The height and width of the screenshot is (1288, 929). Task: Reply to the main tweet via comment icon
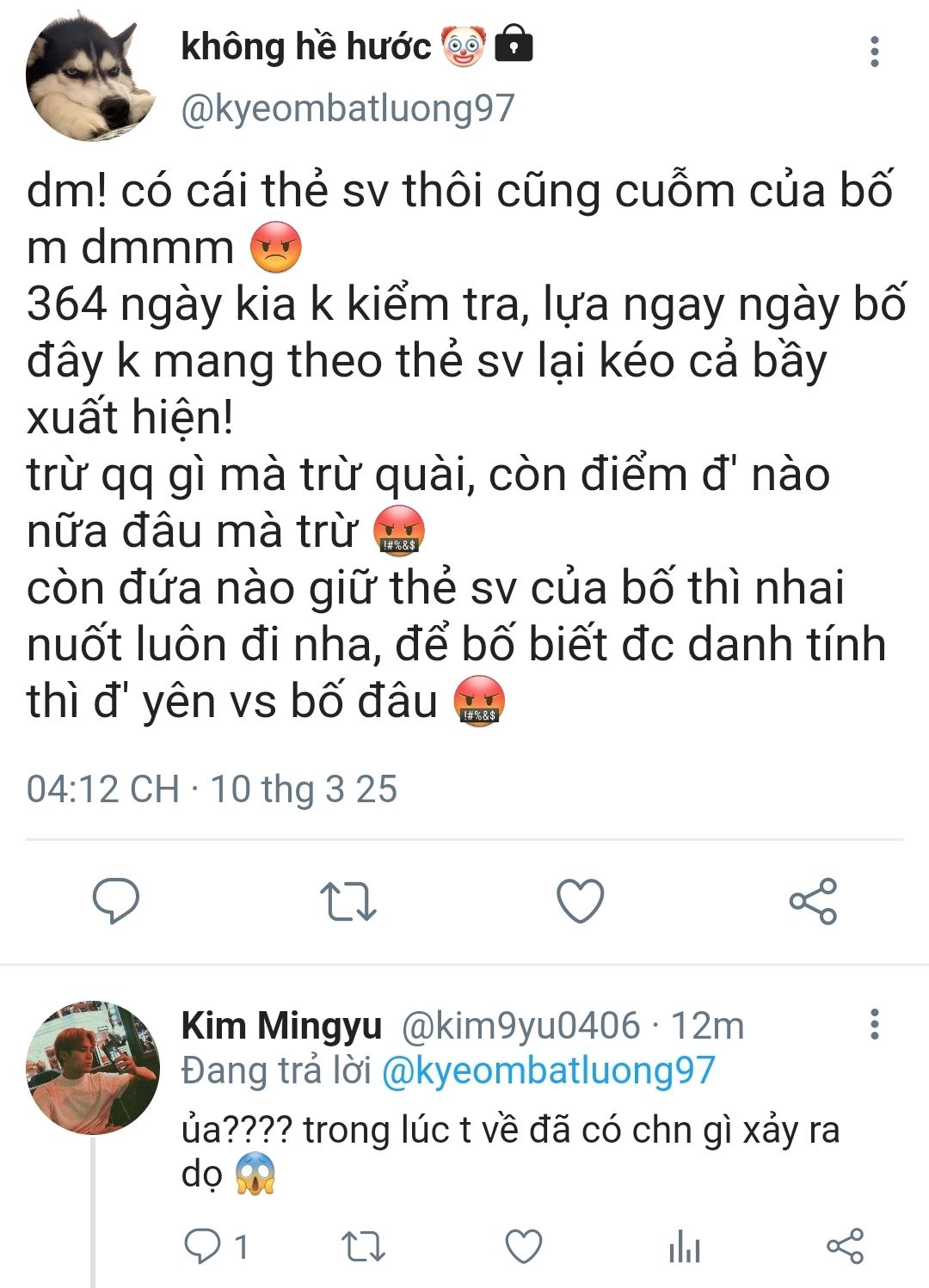pos(115,900)
